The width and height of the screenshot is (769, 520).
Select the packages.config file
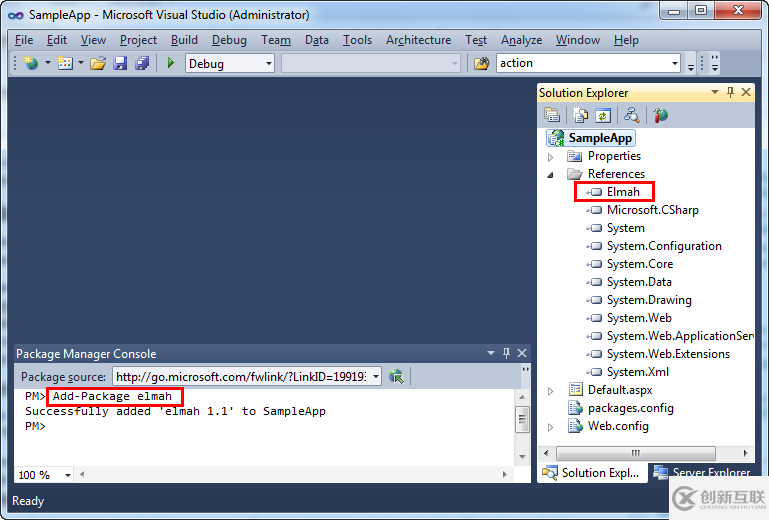click(x=620, y=408)
